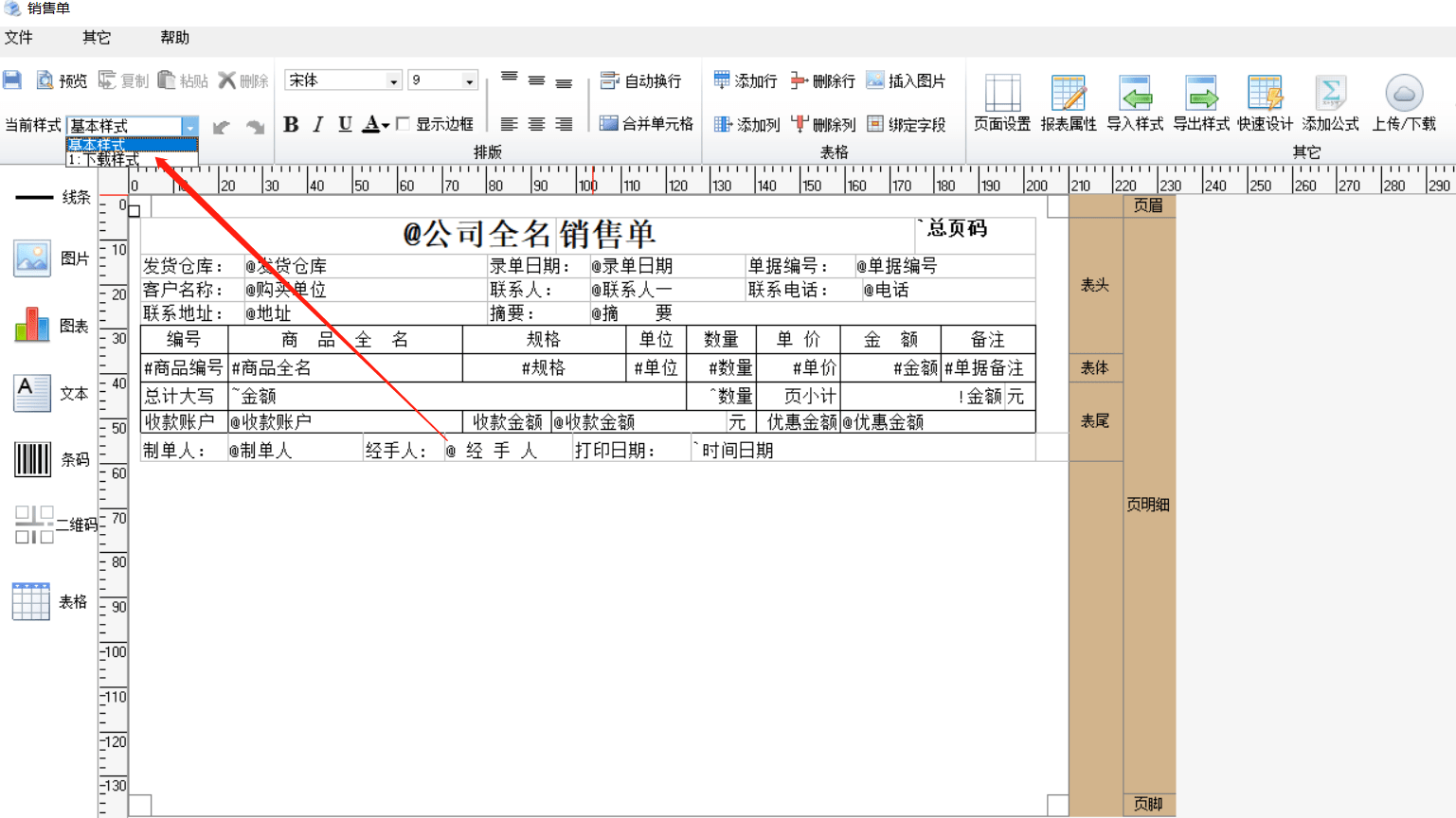Click add formula (添加公式)
Screen dimensions: 1456x818
pyautogui.click(x=1330, y=103)
